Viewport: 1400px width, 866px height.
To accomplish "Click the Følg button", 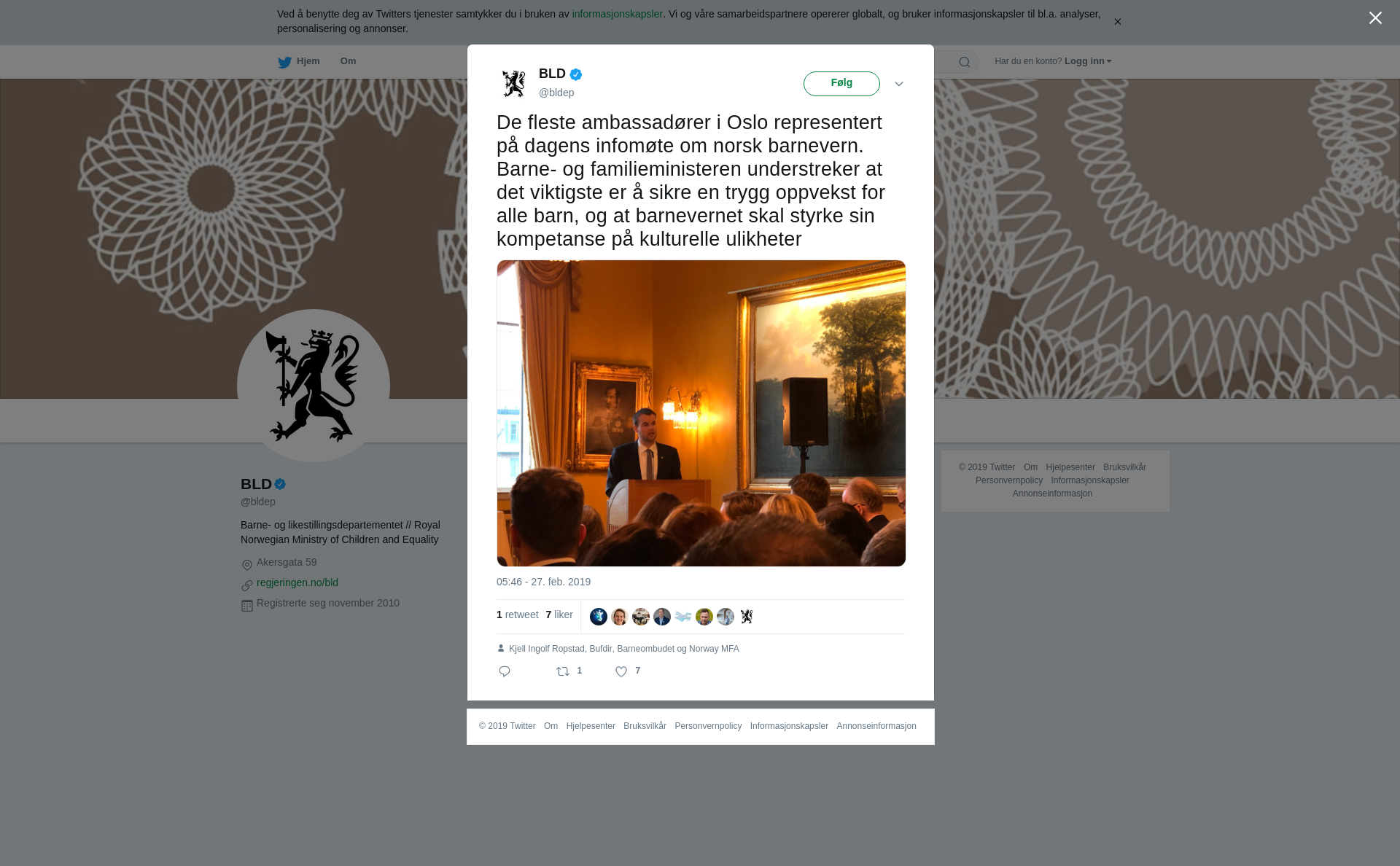I will (841, 84).
